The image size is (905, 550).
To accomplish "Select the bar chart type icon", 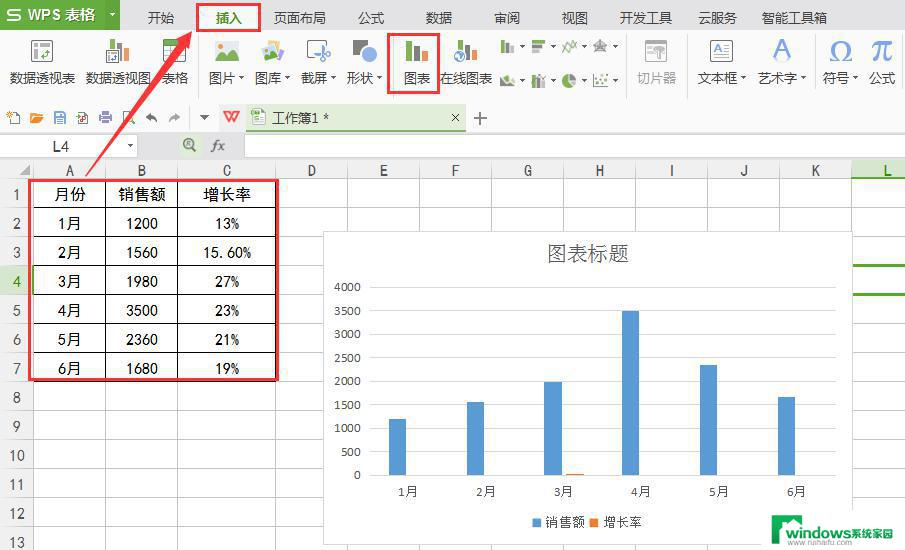I will tap(538, 47).
